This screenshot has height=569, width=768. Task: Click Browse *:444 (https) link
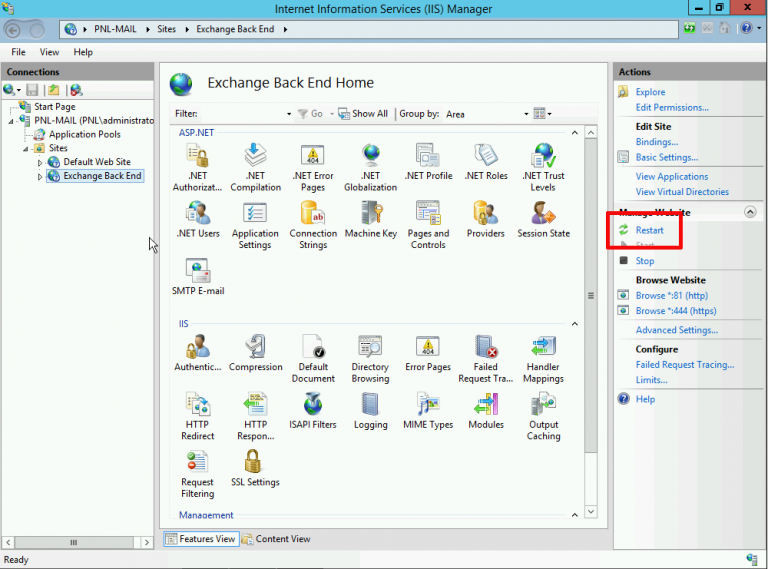[676, 311]
